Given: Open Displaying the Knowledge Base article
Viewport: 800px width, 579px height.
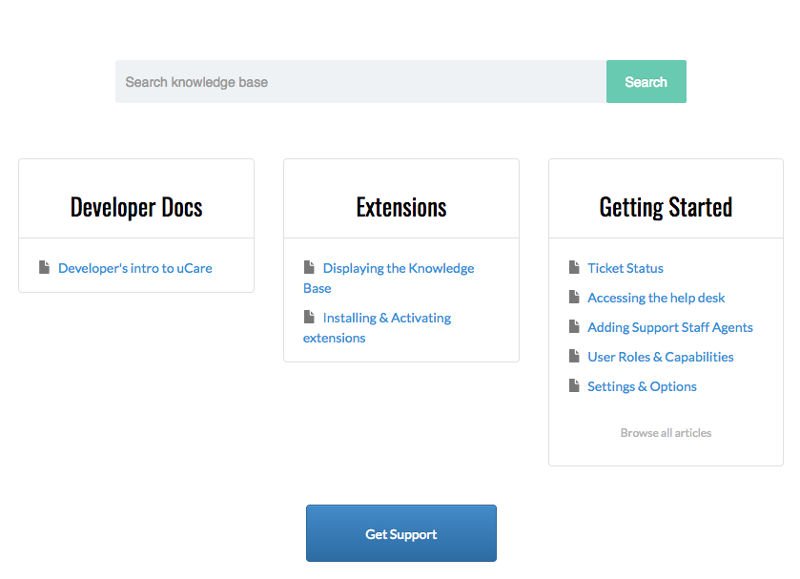Looking at the screenshot, I should [397, 268].
